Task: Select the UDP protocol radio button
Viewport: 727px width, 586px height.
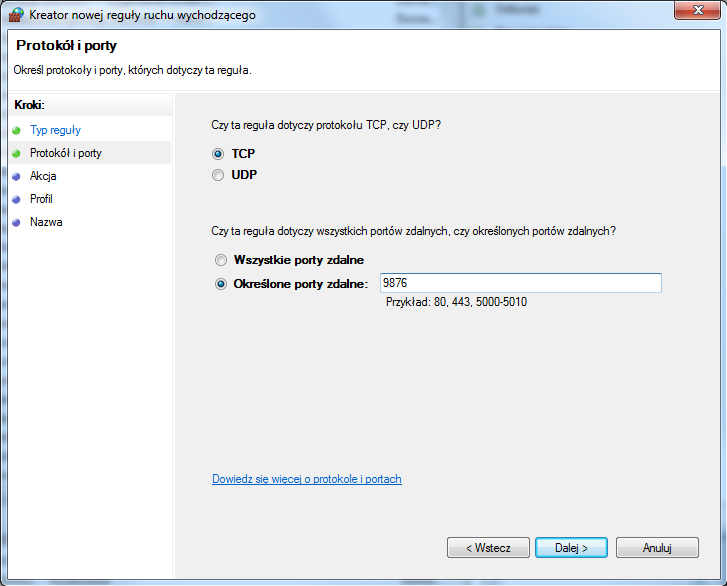Action: pyautogui.click(x=218, y=175)
